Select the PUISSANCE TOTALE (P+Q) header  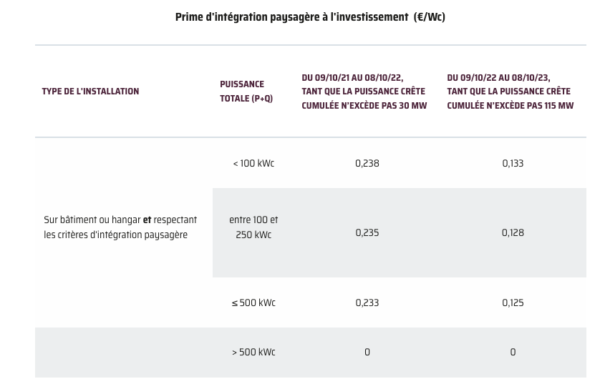click(246, 91)
